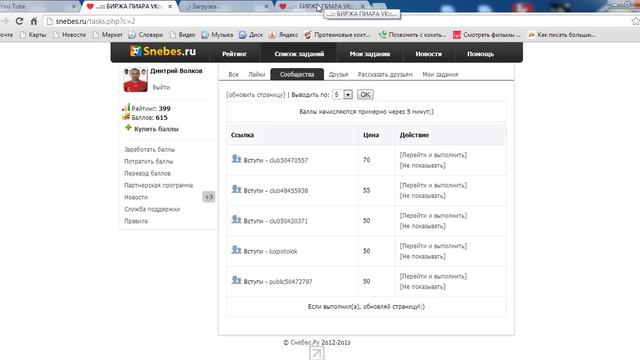Open Мои задания in top navigation

coord(370,54)
